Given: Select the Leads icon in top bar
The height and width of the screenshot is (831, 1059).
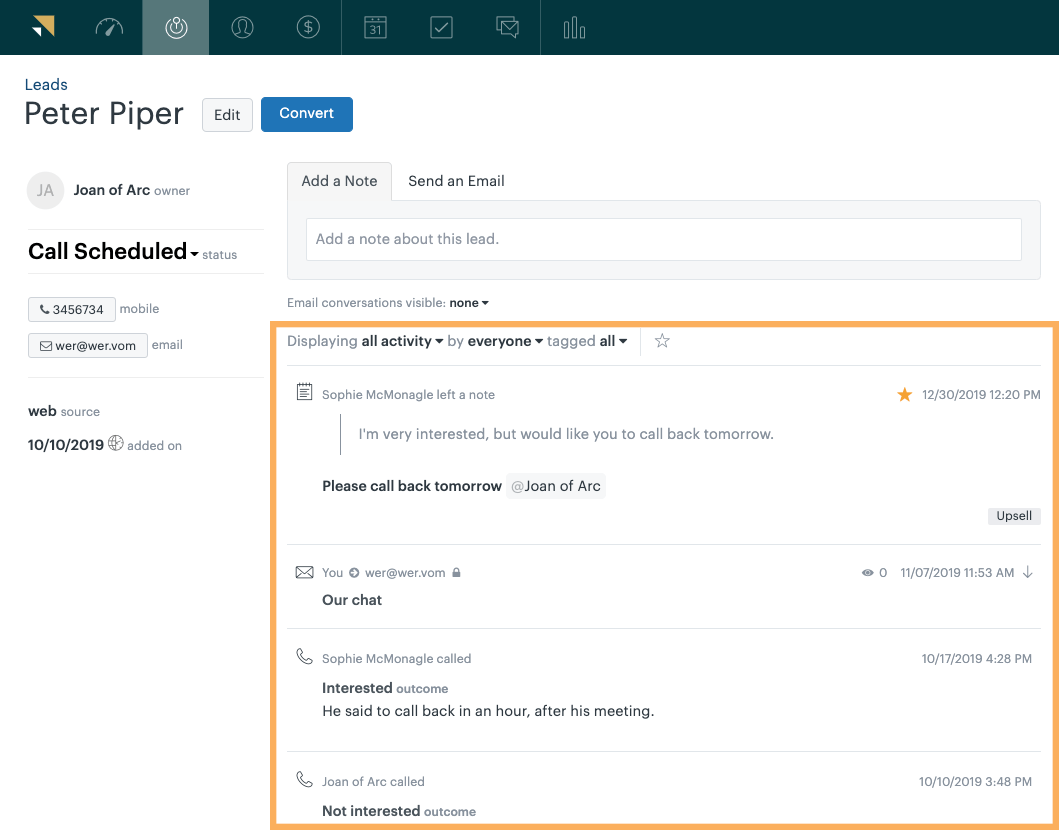Looking at the screenshot, I should click(176, 27).
